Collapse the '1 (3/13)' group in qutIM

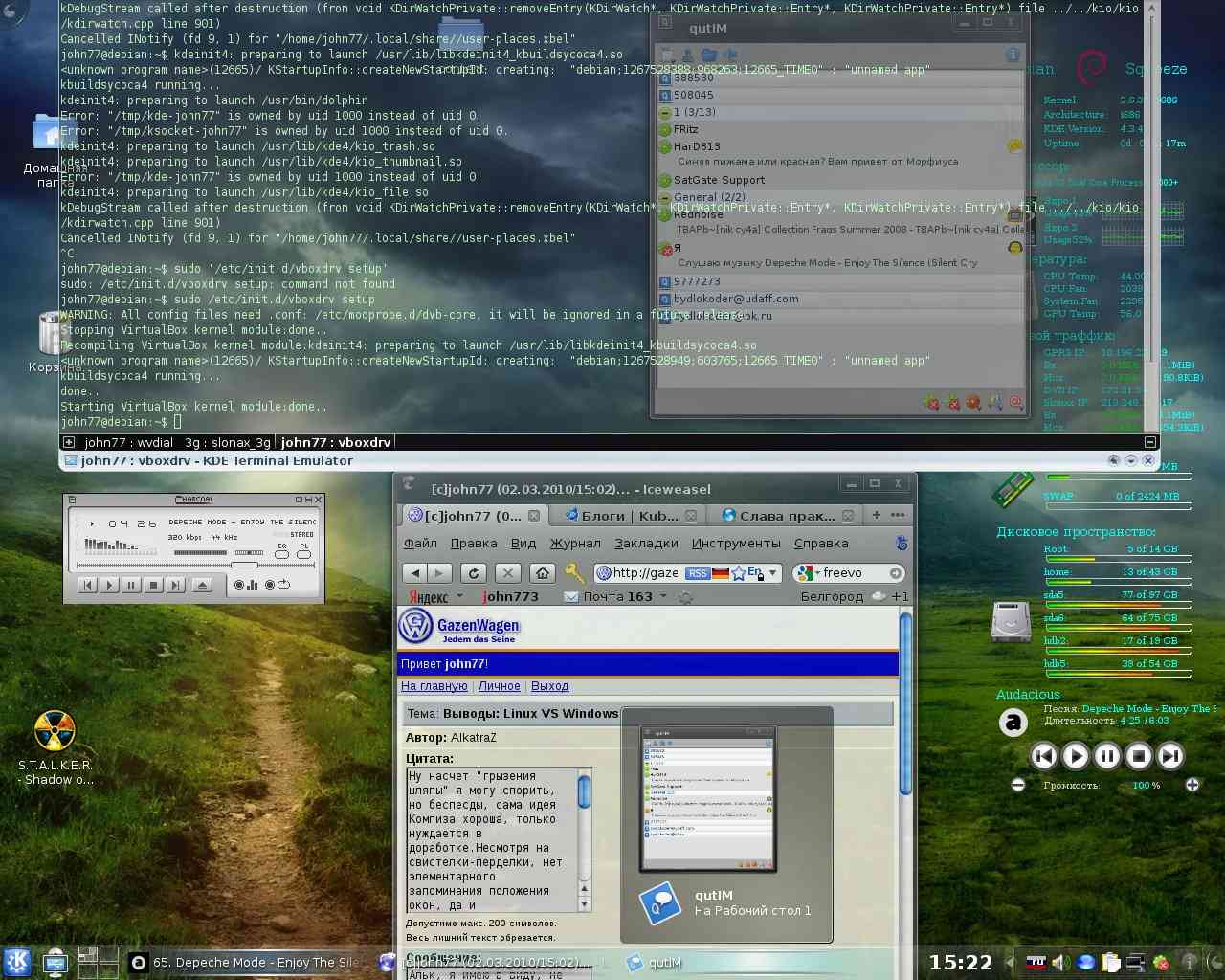(665, 112)
